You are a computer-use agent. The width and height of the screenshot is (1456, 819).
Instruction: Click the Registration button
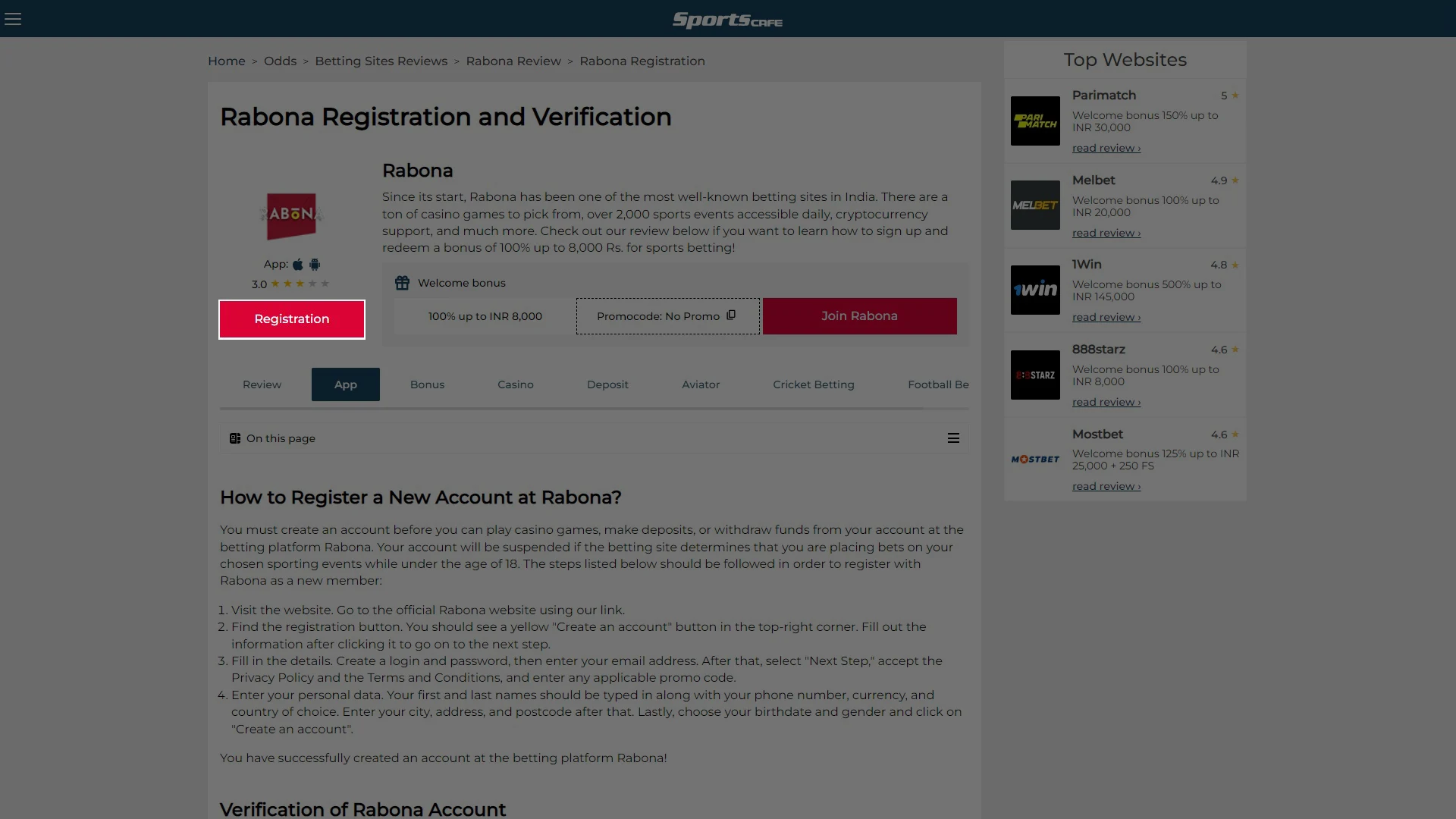(x=291, y=318)
